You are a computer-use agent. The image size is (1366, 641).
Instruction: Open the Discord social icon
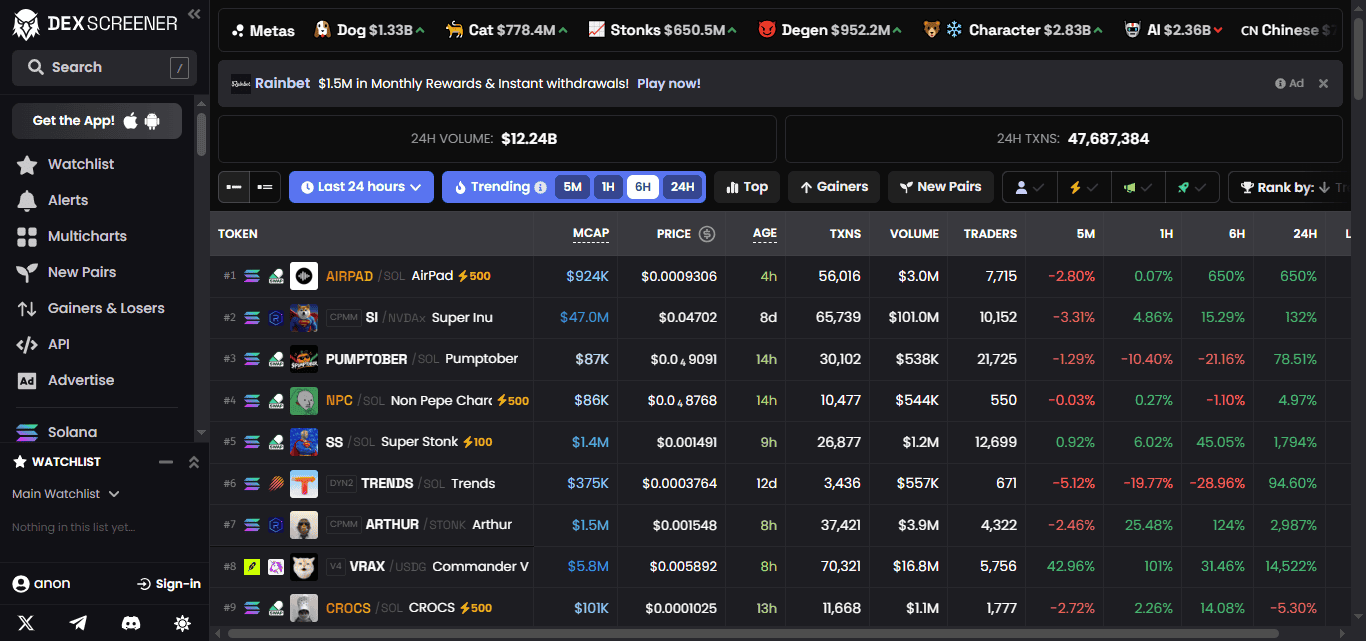(130, 623)
